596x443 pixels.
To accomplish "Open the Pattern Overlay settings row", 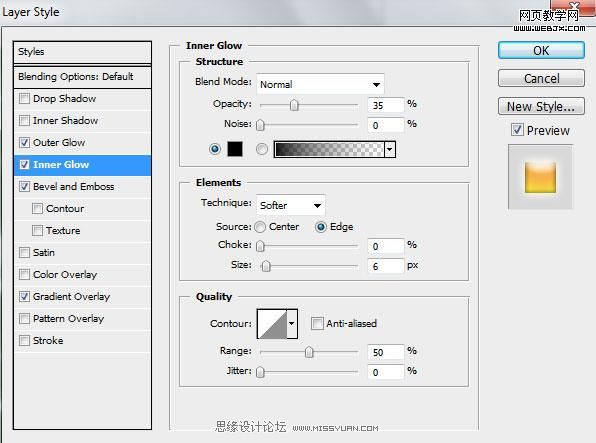I will pos(82,318).
